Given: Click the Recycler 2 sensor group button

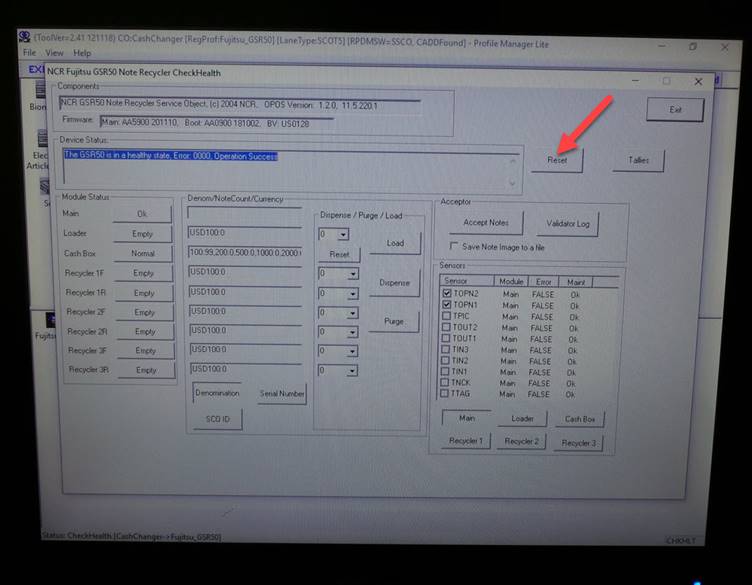Looking at the screenshot, I should coord(520,441).
